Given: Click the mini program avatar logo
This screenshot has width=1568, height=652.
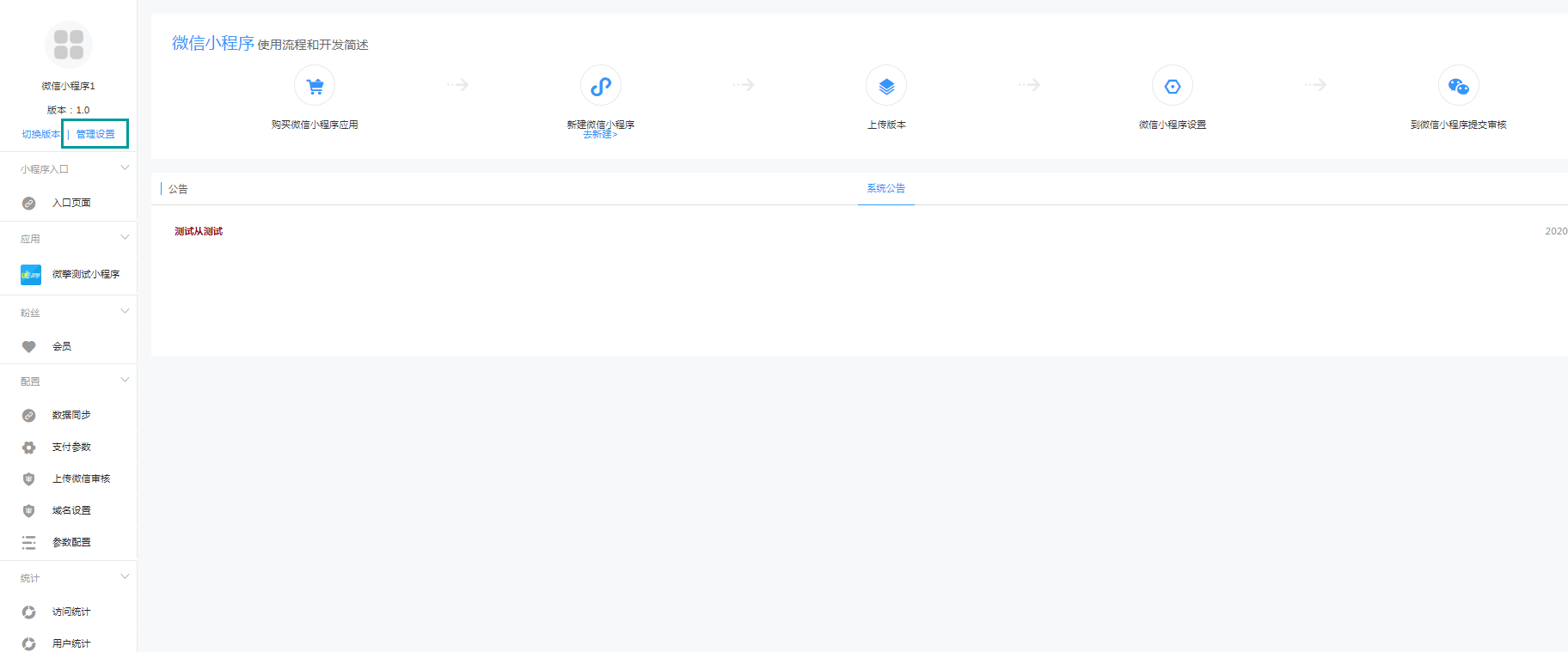Looking at the screenshot, I should pyautogui.click(x=68, y=44).
